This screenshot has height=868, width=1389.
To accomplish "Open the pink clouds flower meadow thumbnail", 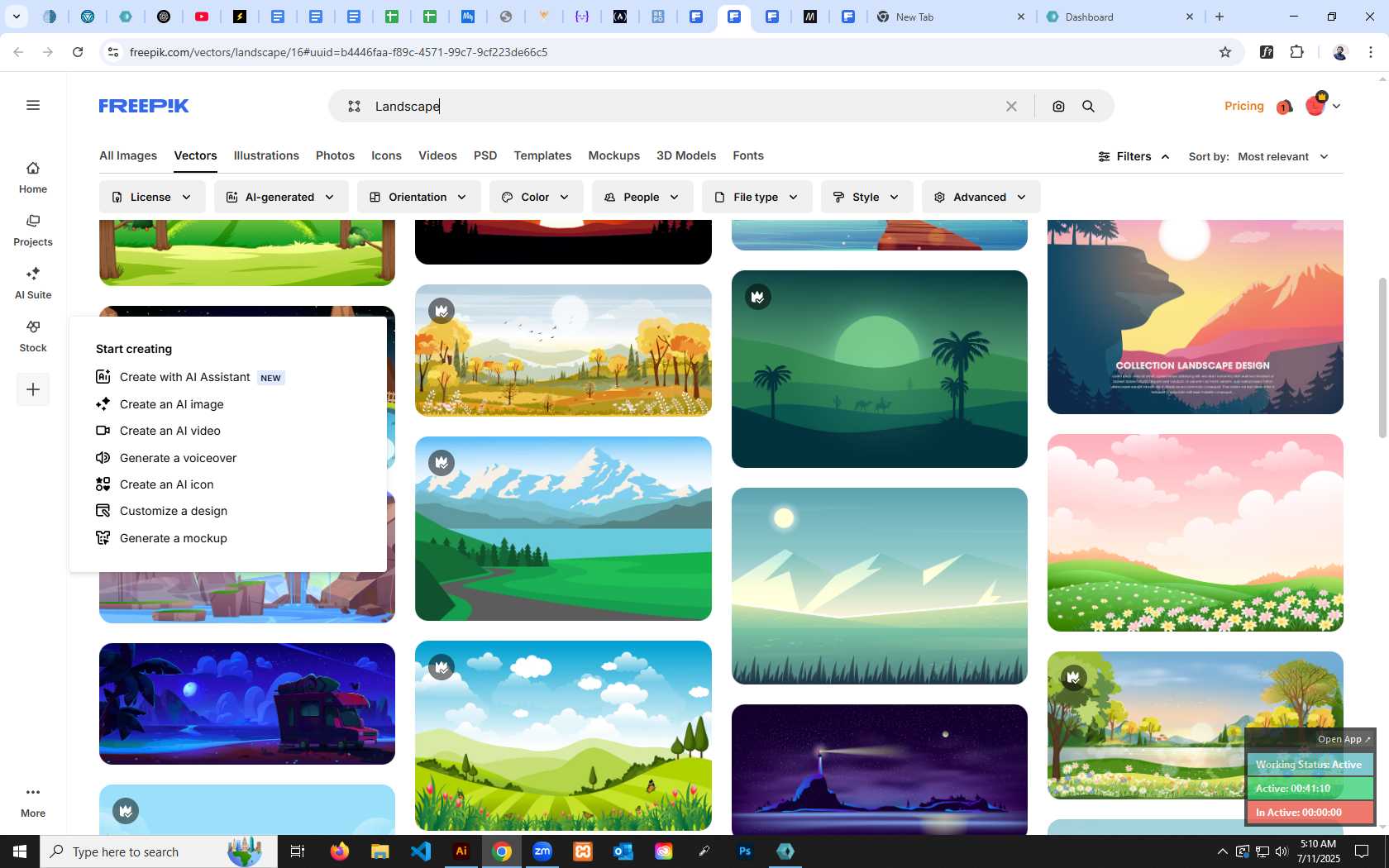I will (1195, 532).
